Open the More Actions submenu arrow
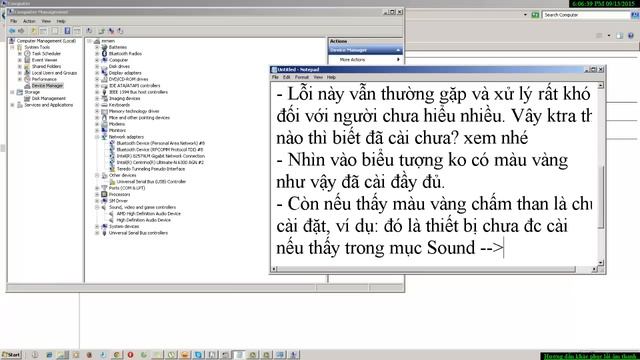Screen dimensions: 640x360 coord(398,60)
